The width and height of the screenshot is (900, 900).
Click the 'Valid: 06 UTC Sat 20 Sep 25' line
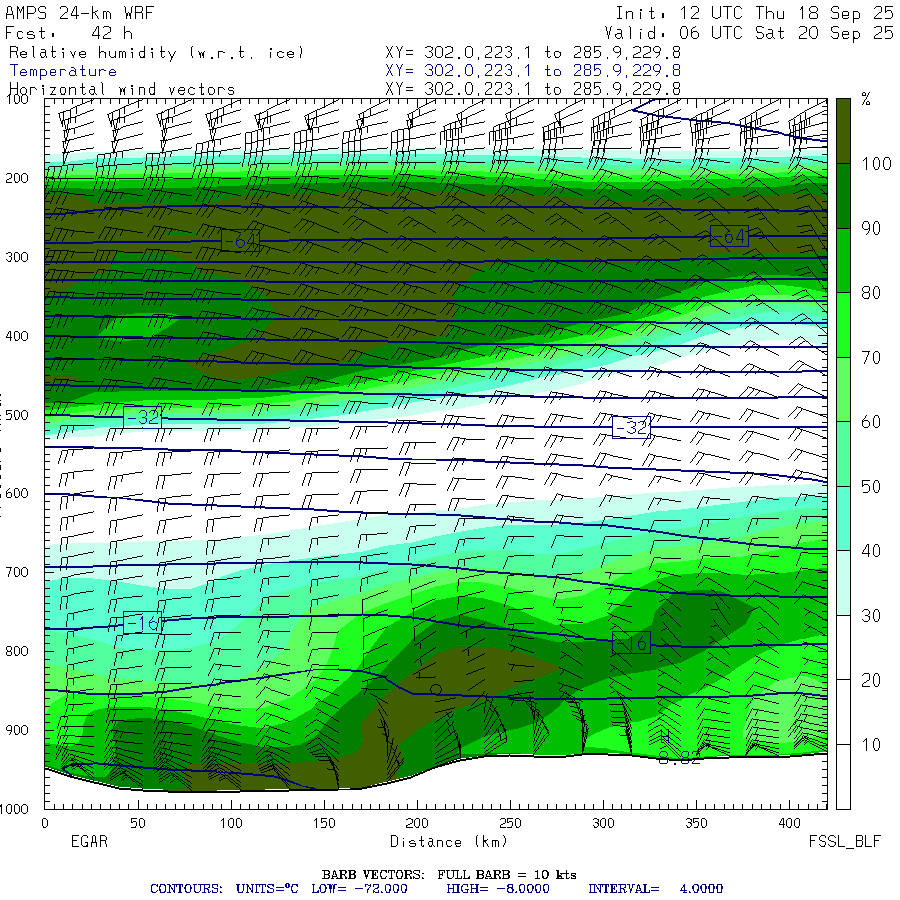750,33
